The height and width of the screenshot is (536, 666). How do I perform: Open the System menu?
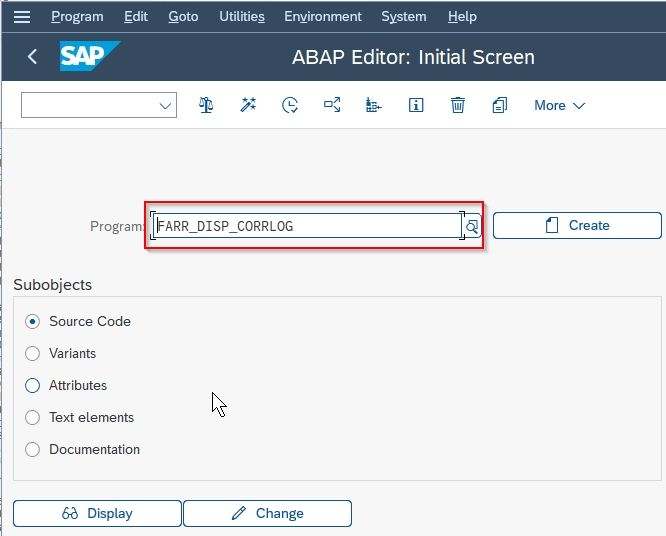point(404,17)
